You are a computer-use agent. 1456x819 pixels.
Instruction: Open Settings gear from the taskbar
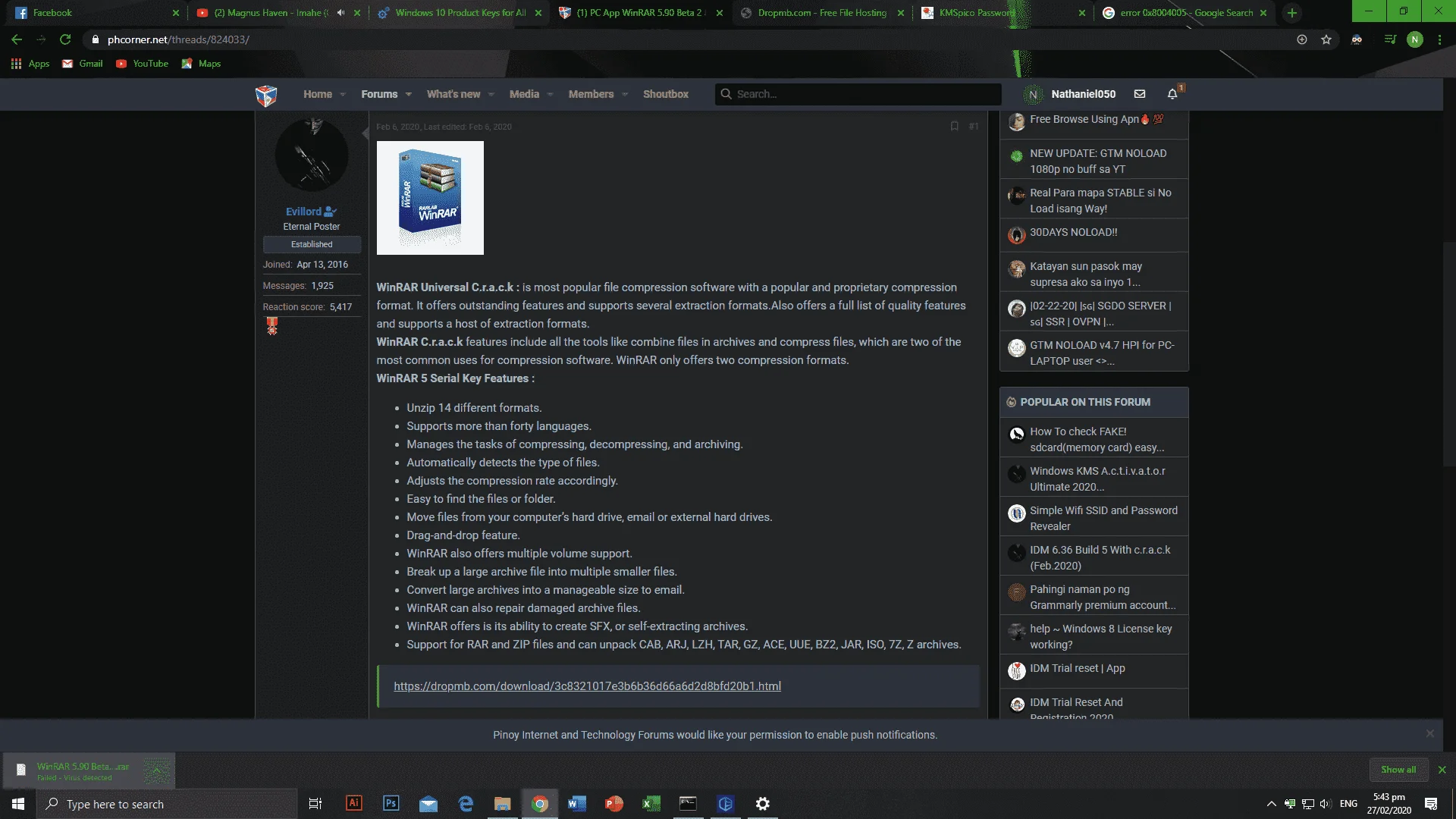[x=763, y=804]
